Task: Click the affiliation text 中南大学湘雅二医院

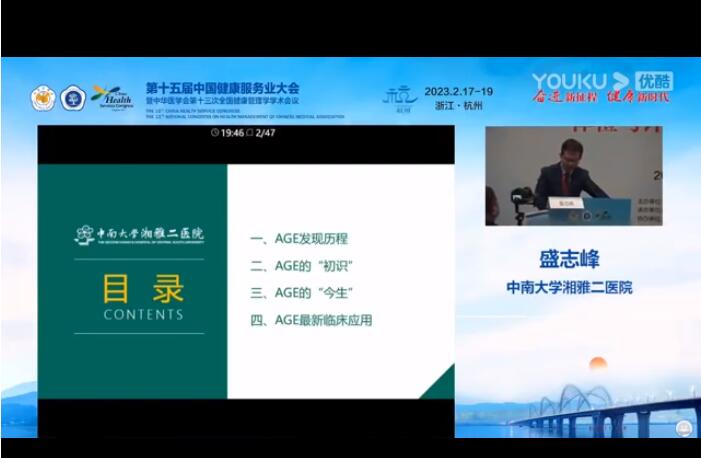Action: (x=569, y=288)
